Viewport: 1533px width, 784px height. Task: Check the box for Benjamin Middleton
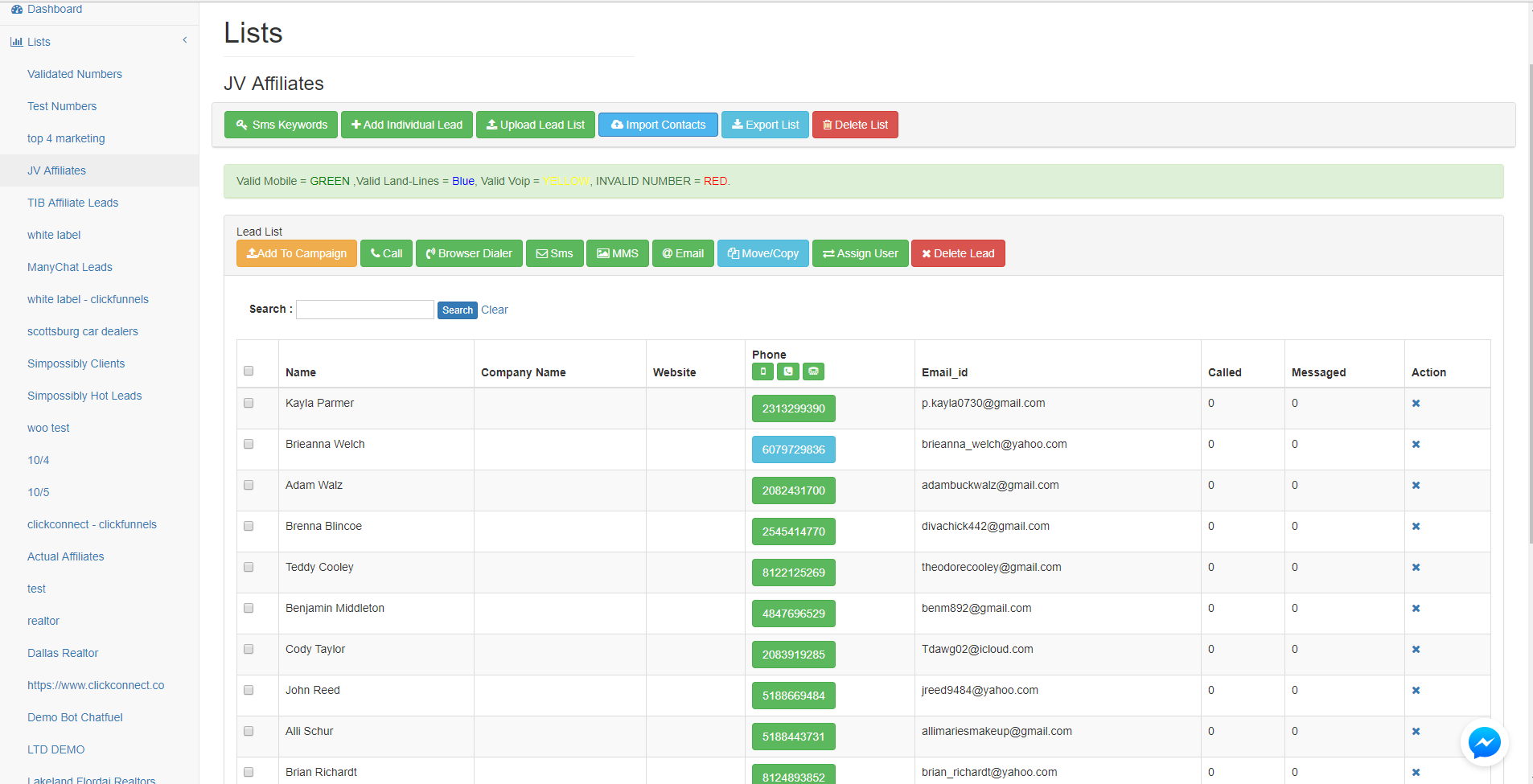coord(249,608)
